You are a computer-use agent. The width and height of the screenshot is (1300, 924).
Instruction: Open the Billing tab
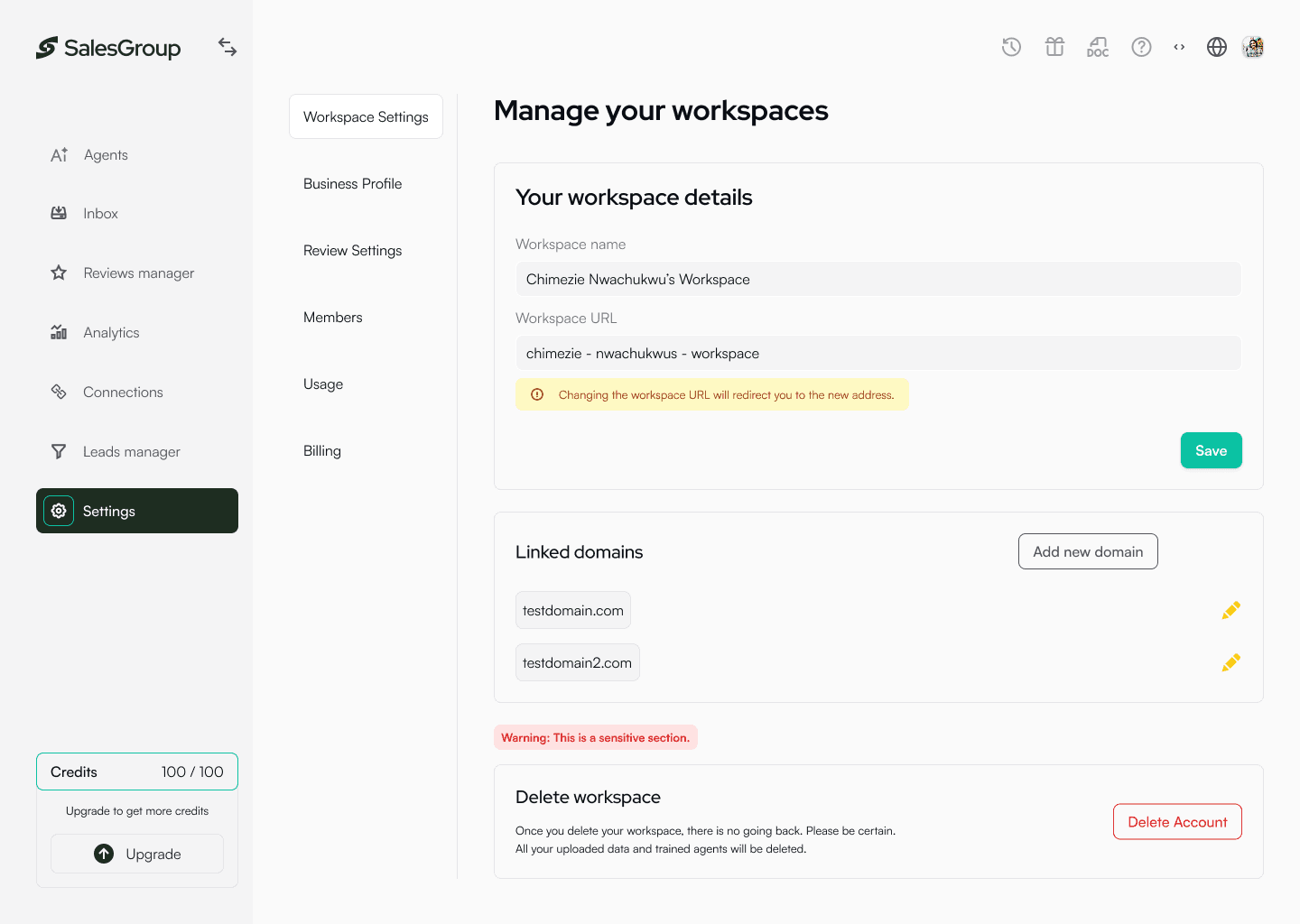(x=322, y=450)
